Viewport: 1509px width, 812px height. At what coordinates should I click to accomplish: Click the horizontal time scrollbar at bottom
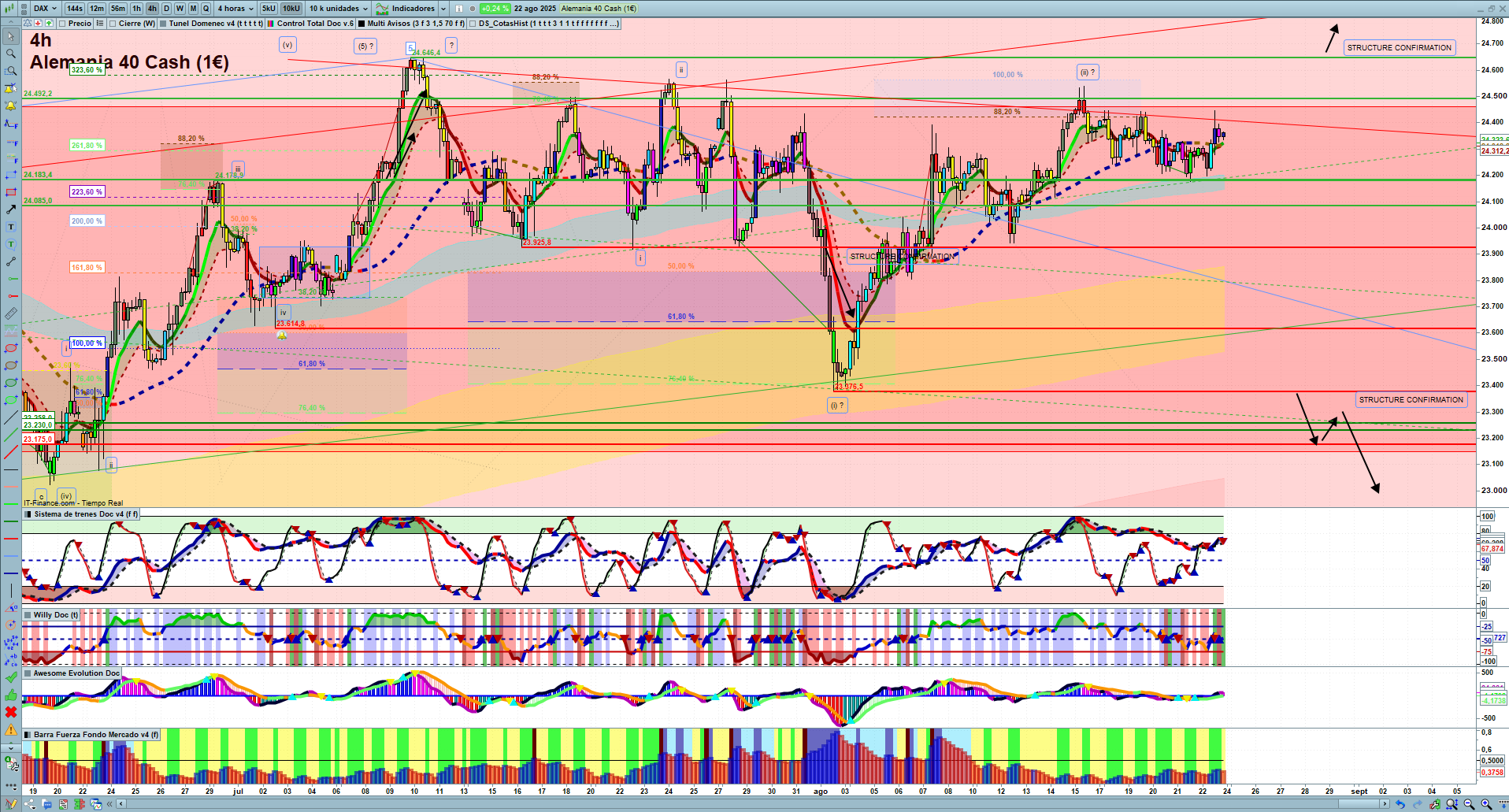[x=752, y=804]
